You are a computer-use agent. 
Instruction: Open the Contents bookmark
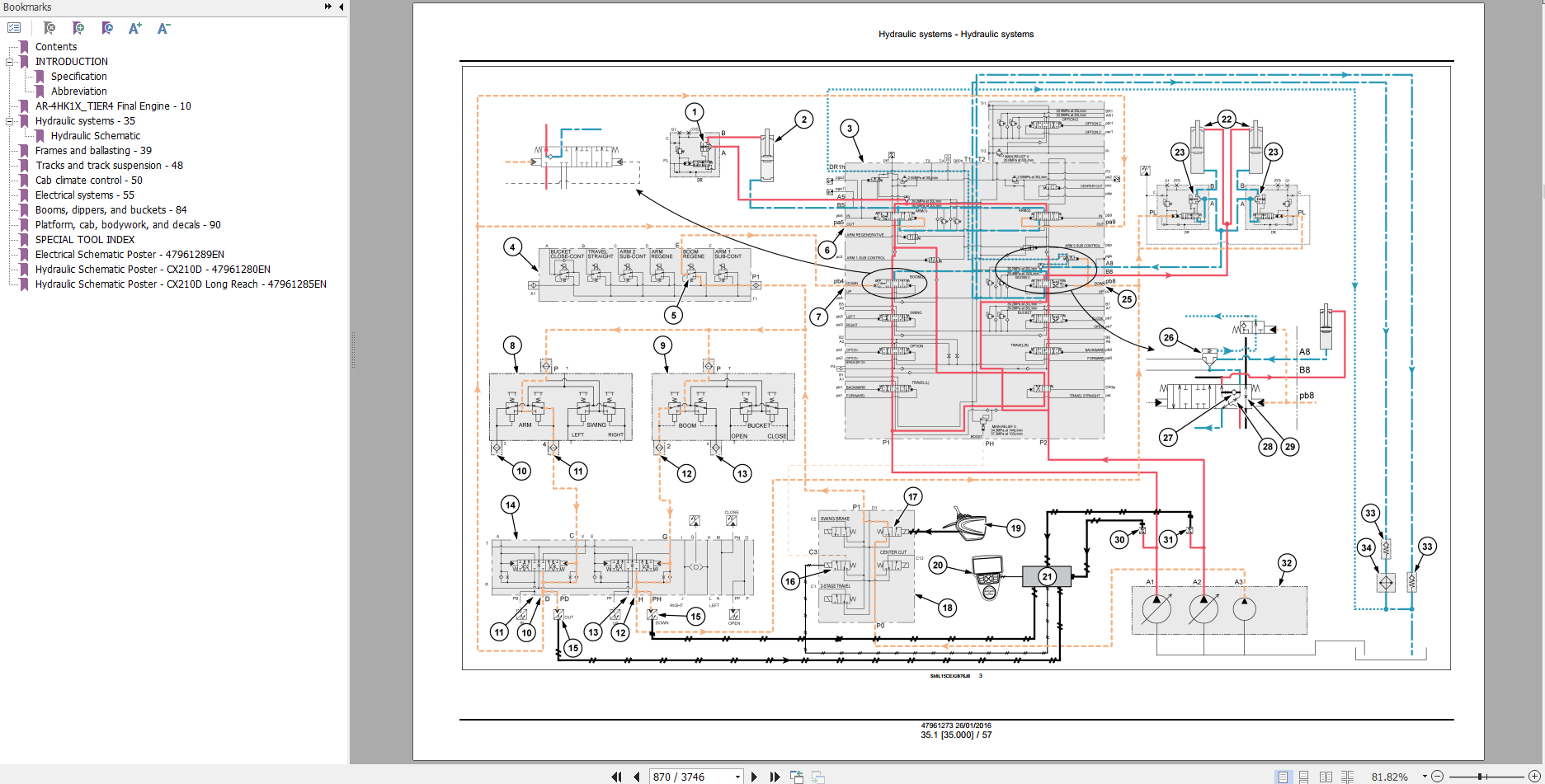(56, 47)
